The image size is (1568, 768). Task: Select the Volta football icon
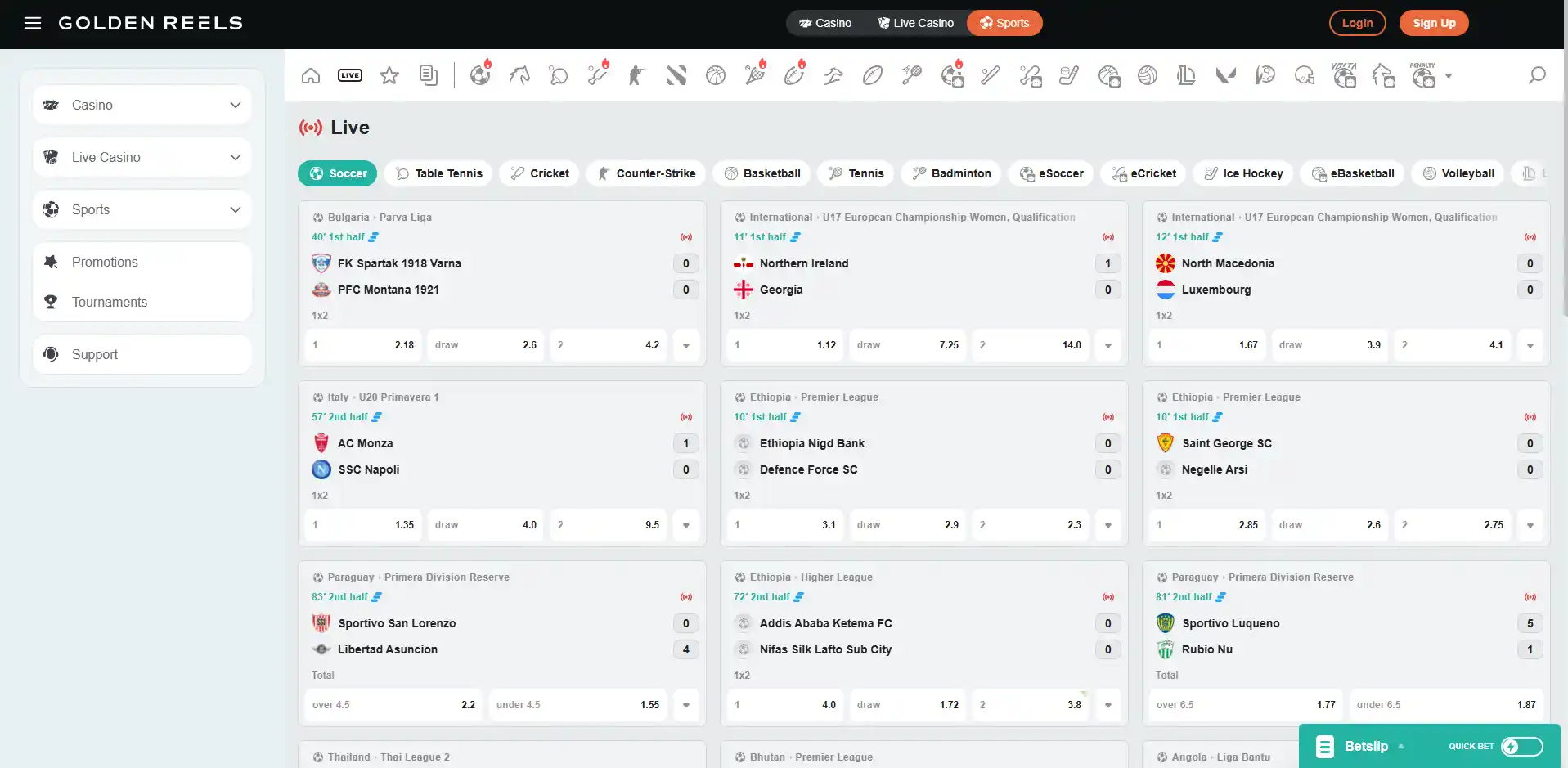pyautogui.click(x=1344, y=75)
